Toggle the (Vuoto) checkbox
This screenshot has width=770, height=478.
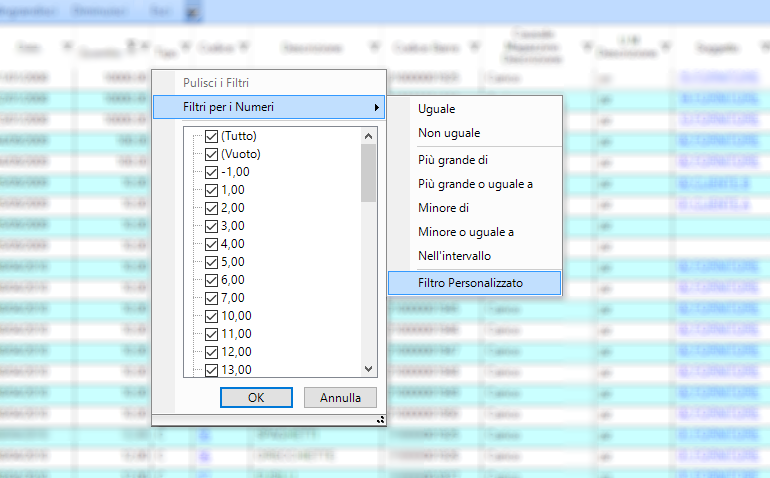tap(211, 154)
